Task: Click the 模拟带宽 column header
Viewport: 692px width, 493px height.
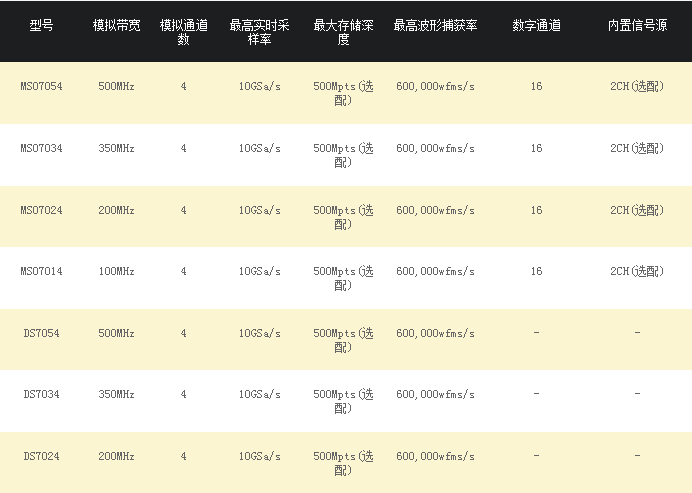Action: 117,25
